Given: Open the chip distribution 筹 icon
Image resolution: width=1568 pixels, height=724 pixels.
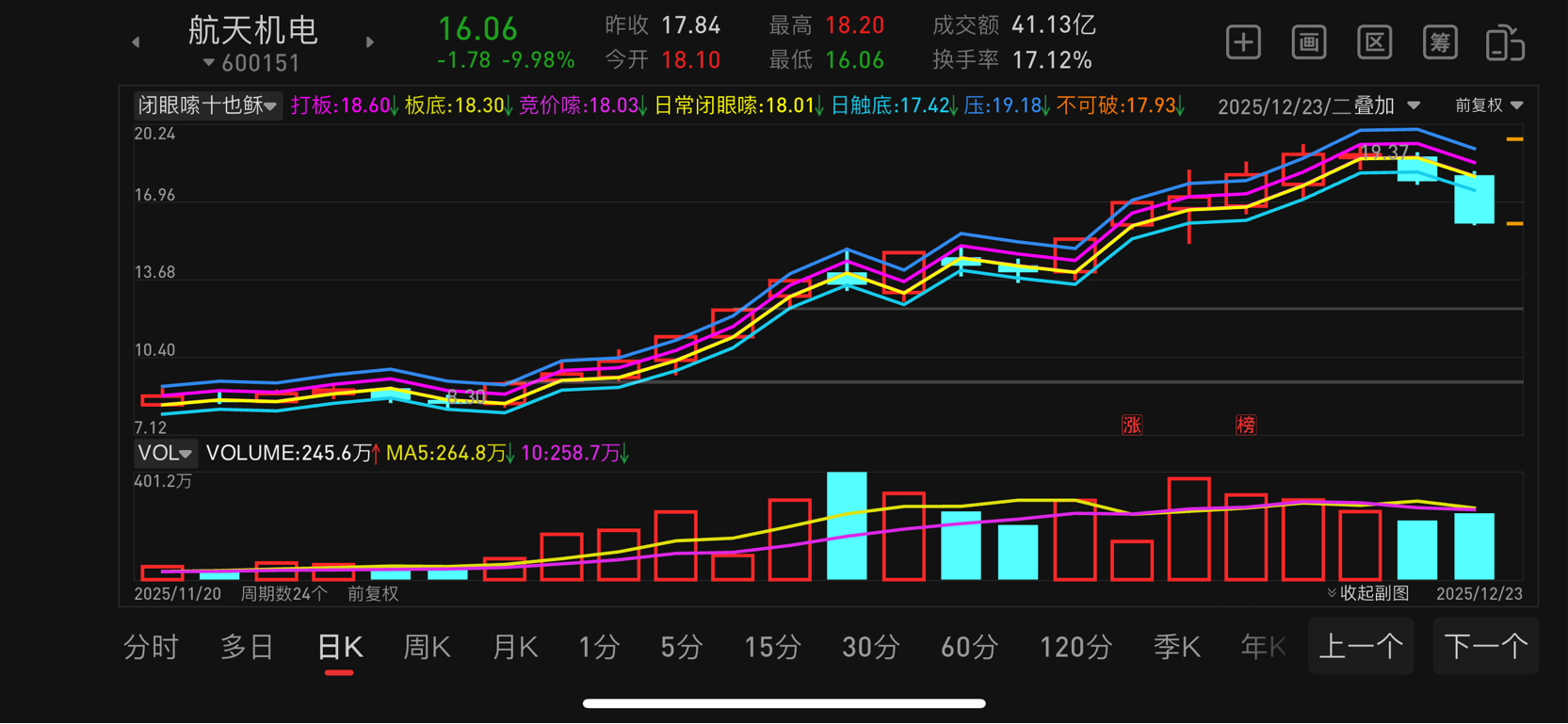Looking at the screenshot, I should 1440,42.
